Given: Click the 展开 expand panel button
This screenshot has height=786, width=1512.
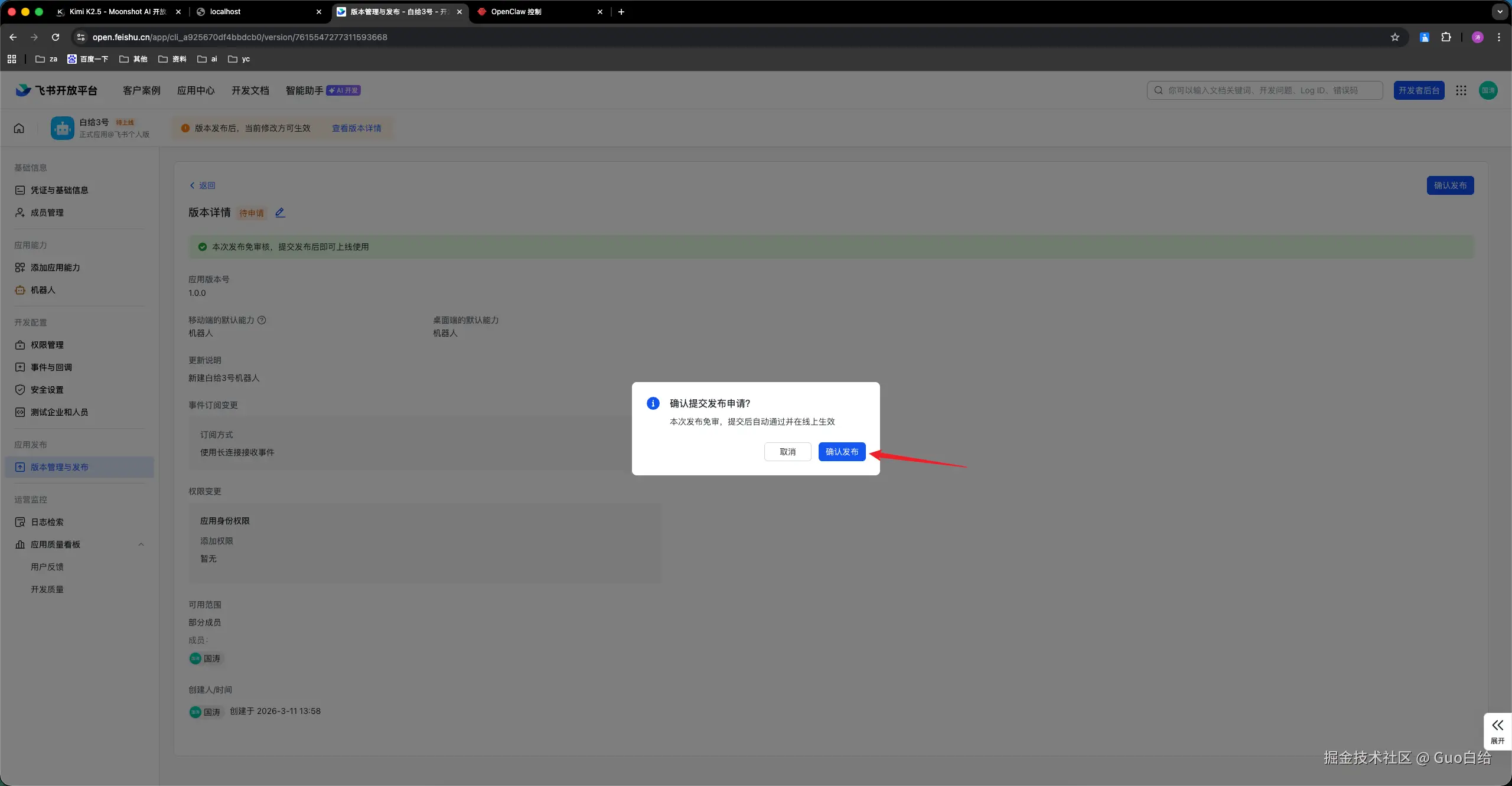Looking at the screenshot, I should click(1497, 731).
